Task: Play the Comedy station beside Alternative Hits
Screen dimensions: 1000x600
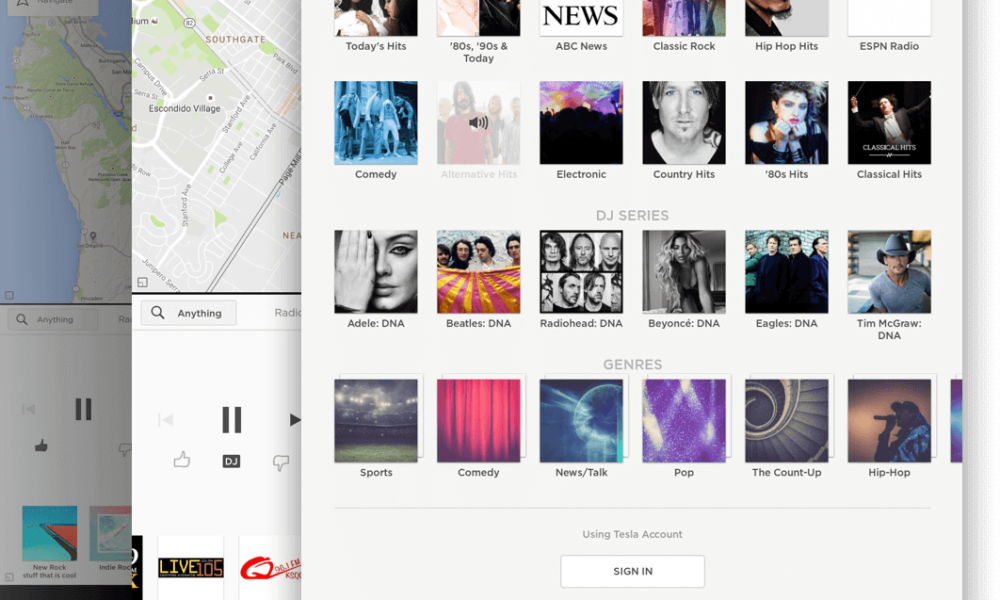Action: click(376, 122)
